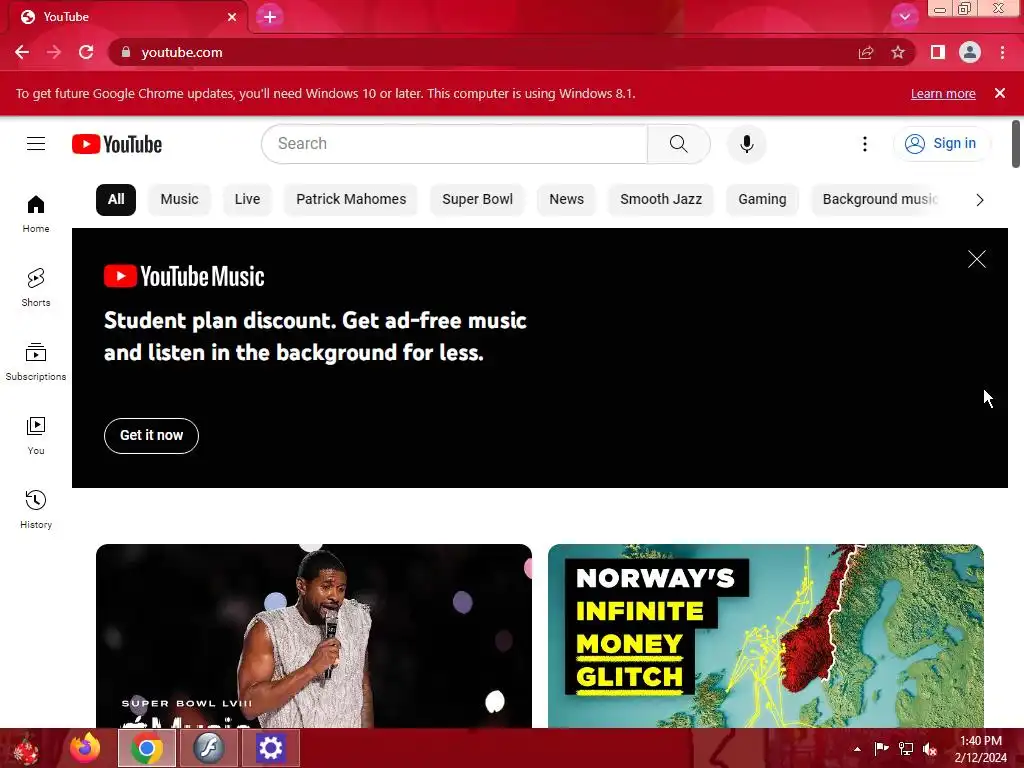Open YouTube settings three-dot menu
Image resolution: width=1024 pixels, height=768 pixels.
(865, 144)
